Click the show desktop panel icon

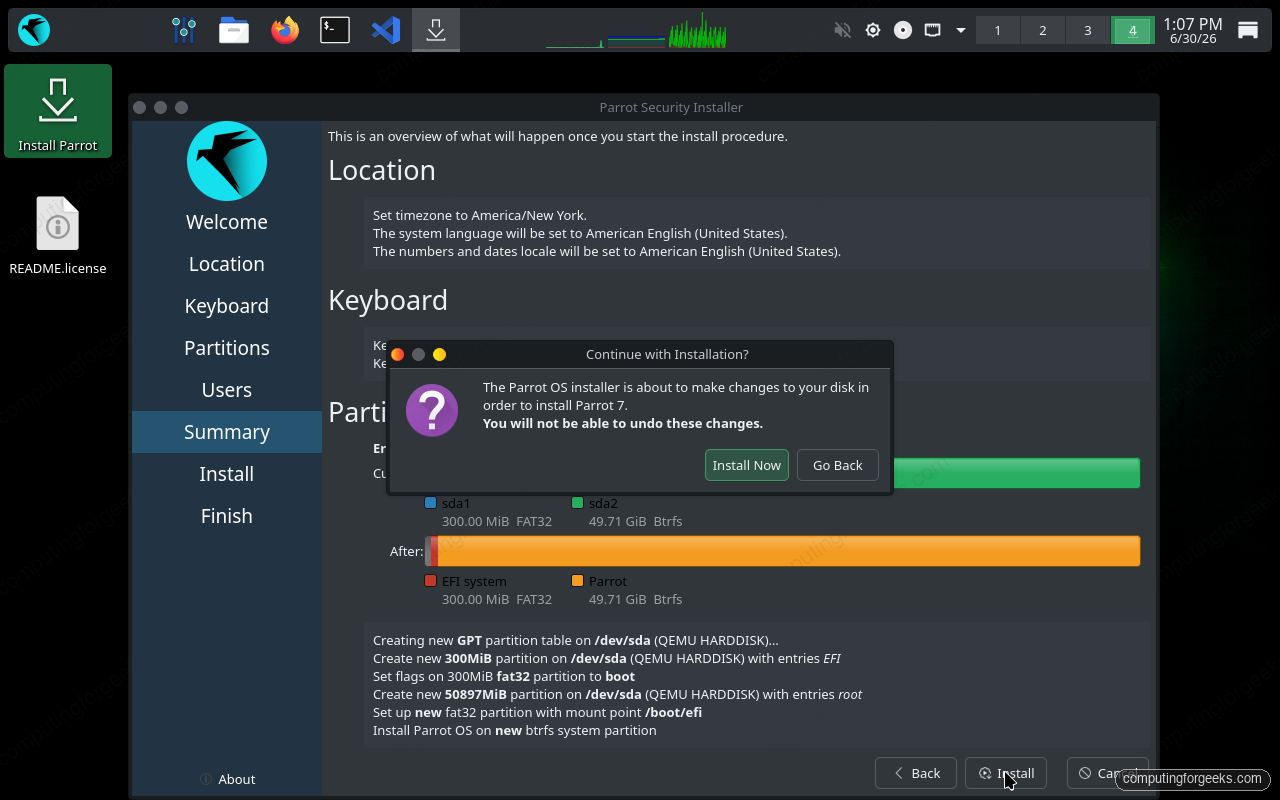tap(1248, 30)
